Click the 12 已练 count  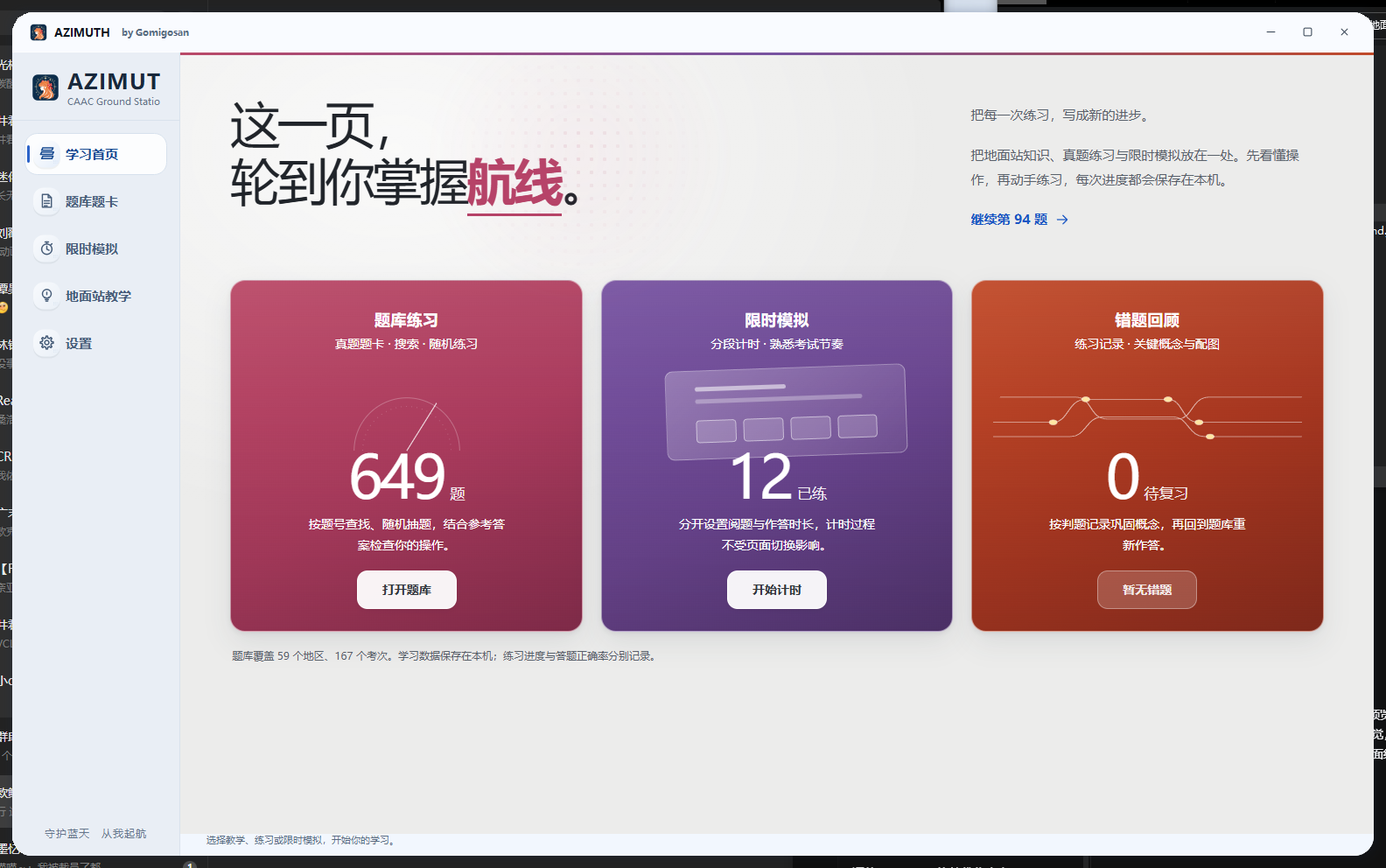tap(778, 477)
